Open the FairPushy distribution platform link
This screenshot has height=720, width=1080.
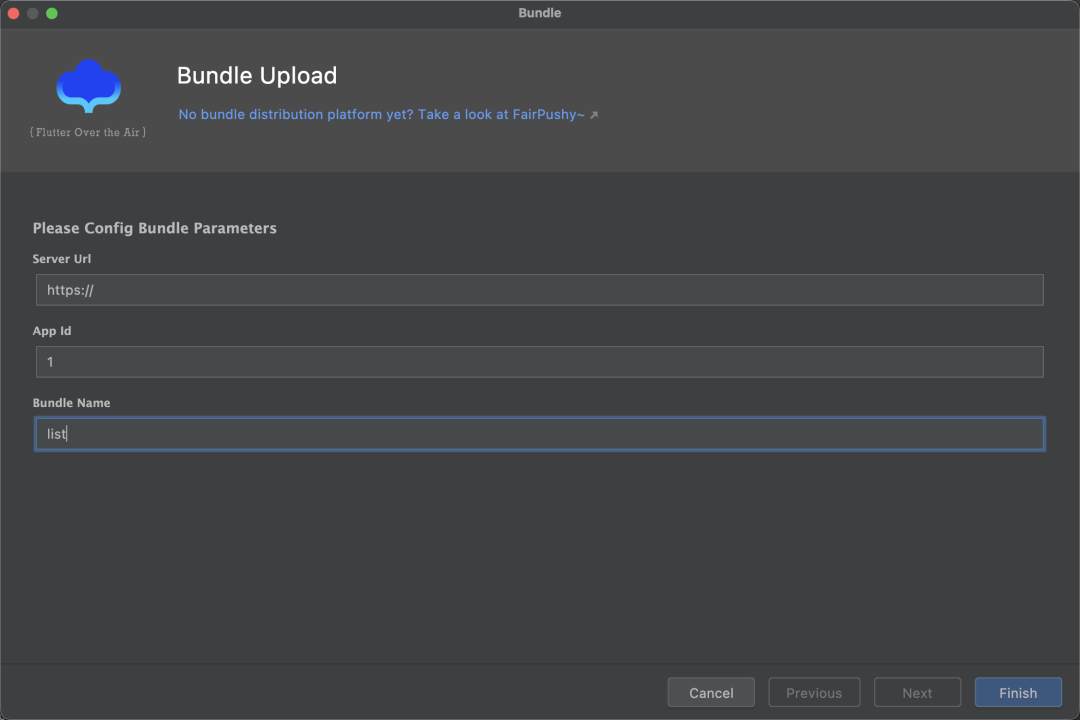click(382, 114)
